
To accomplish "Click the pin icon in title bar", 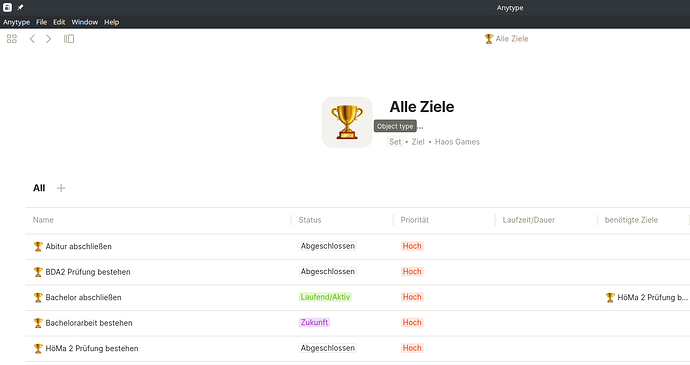I will (20, 7).
